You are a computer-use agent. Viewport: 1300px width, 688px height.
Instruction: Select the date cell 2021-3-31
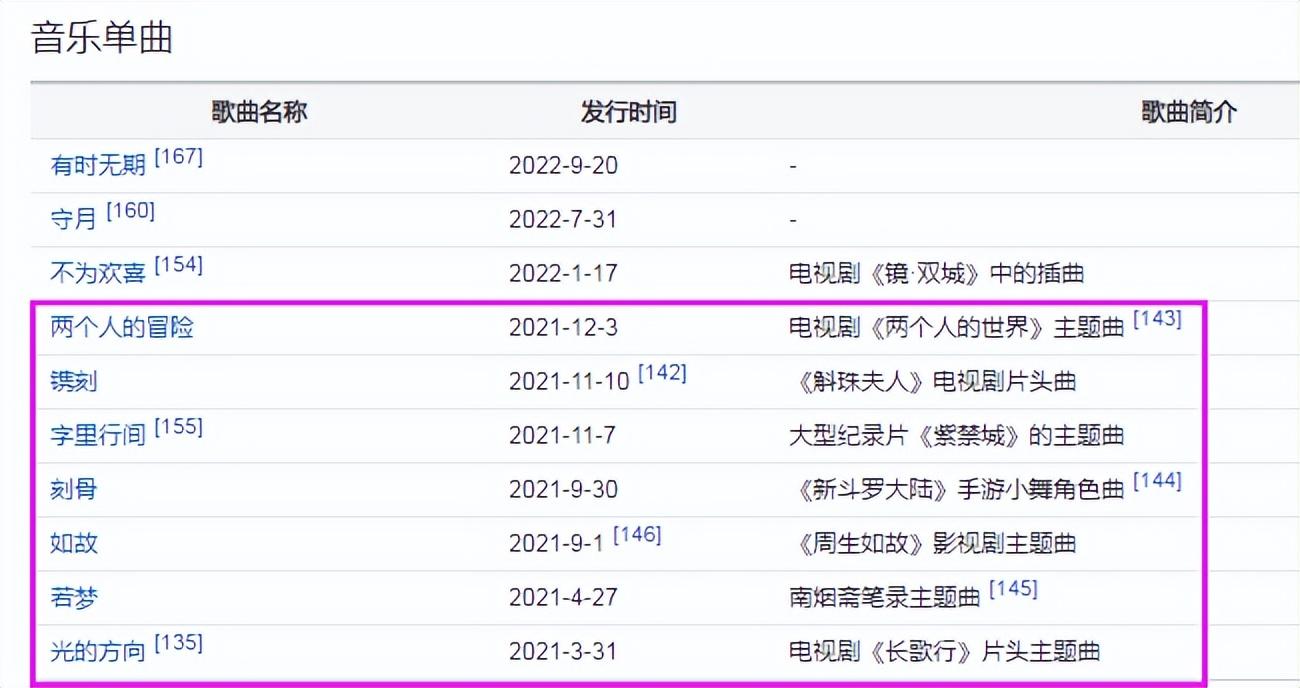click(563, 652)
